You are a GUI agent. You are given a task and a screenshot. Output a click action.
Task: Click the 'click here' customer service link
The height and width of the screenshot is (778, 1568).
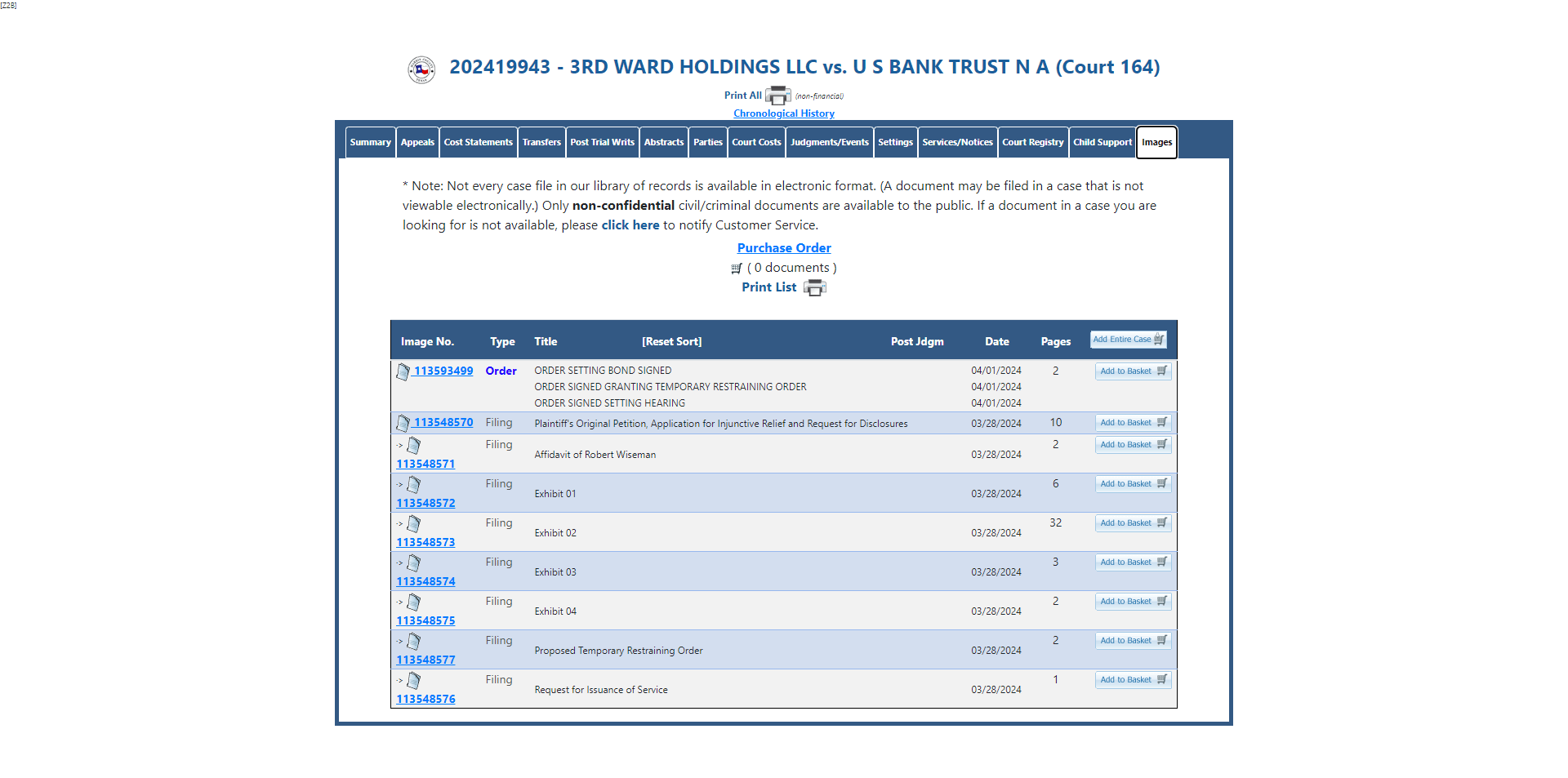coord(630,225)
